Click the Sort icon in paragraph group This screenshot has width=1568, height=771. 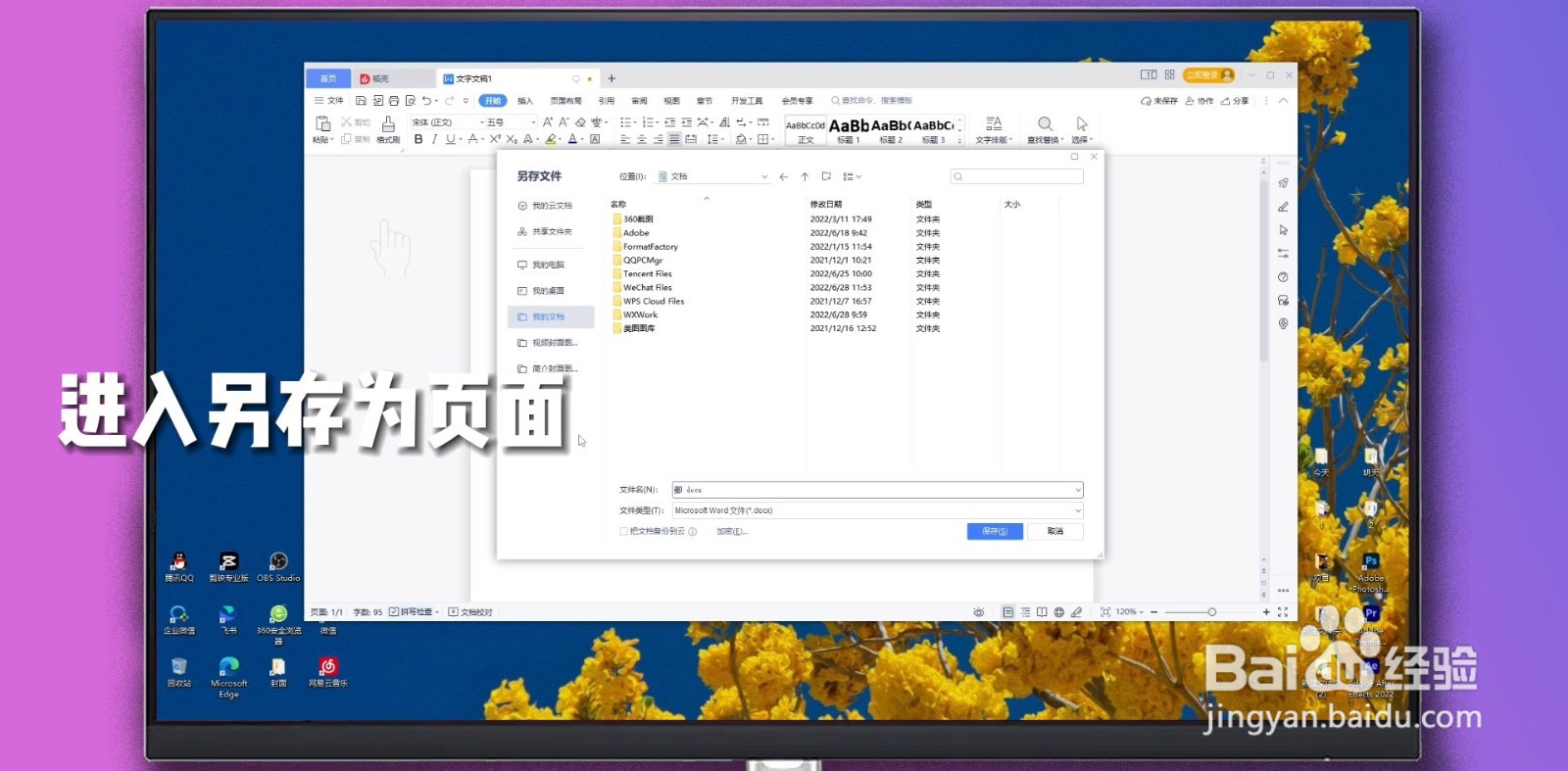point(724,122)
